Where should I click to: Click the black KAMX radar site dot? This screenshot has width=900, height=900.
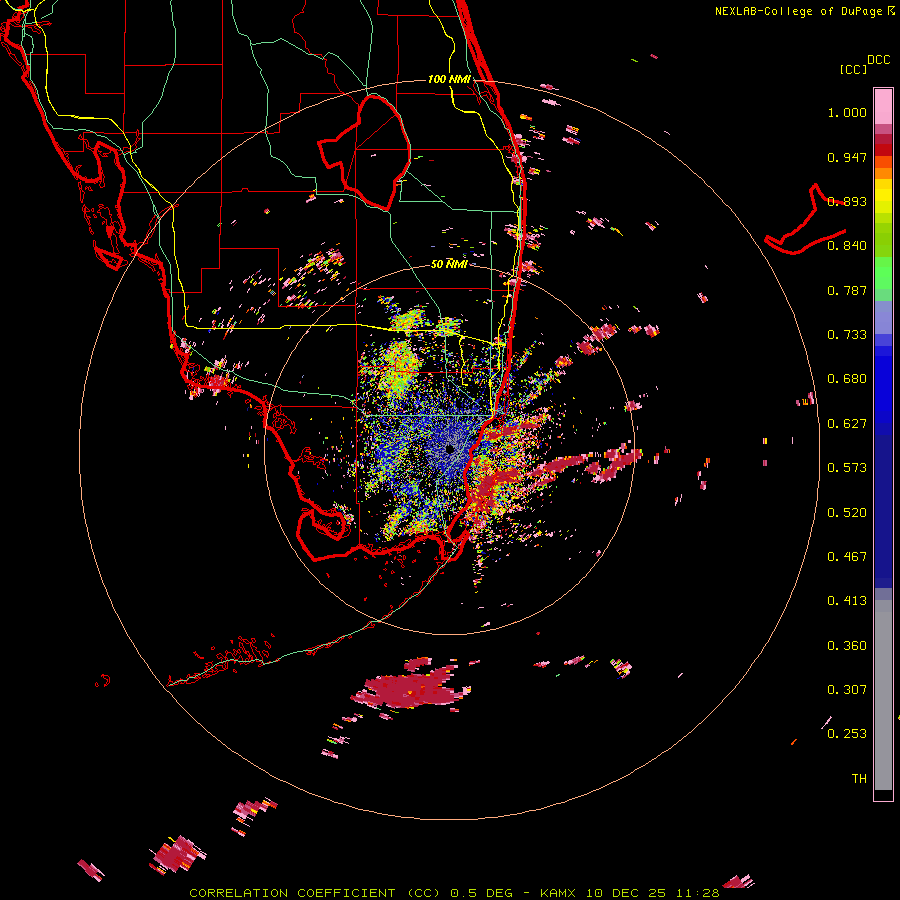point(450,449)
